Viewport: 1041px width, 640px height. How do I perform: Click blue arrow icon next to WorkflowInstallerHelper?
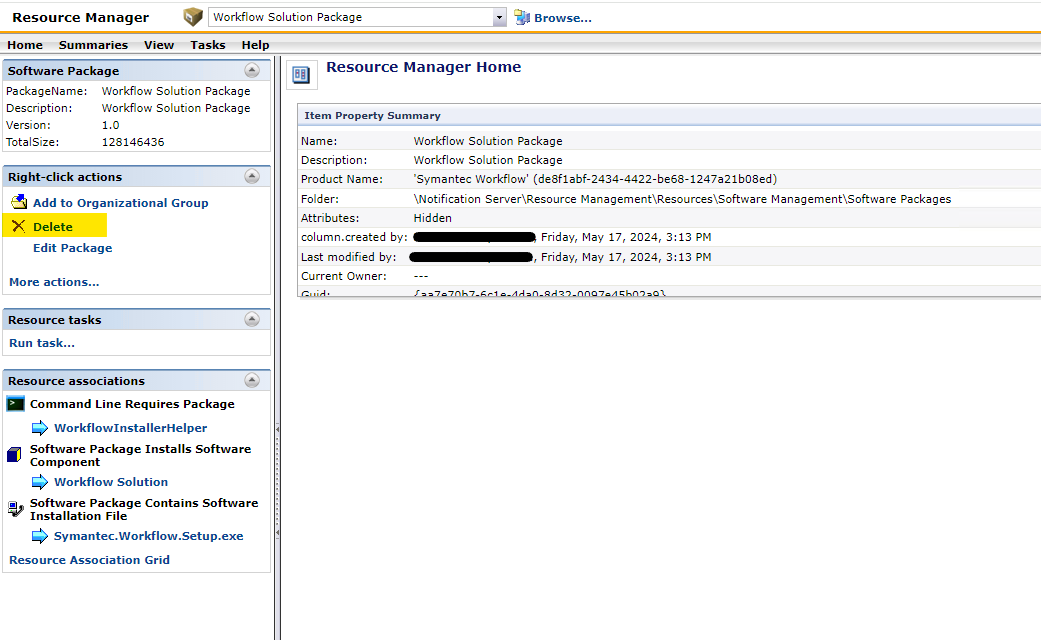(x=39, y=428)
